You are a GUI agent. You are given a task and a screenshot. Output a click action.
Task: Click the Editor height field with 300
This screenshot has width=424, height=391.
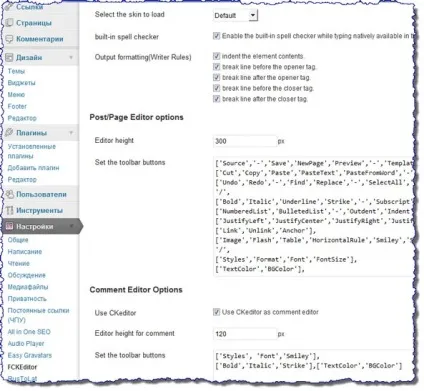(245, 141)
